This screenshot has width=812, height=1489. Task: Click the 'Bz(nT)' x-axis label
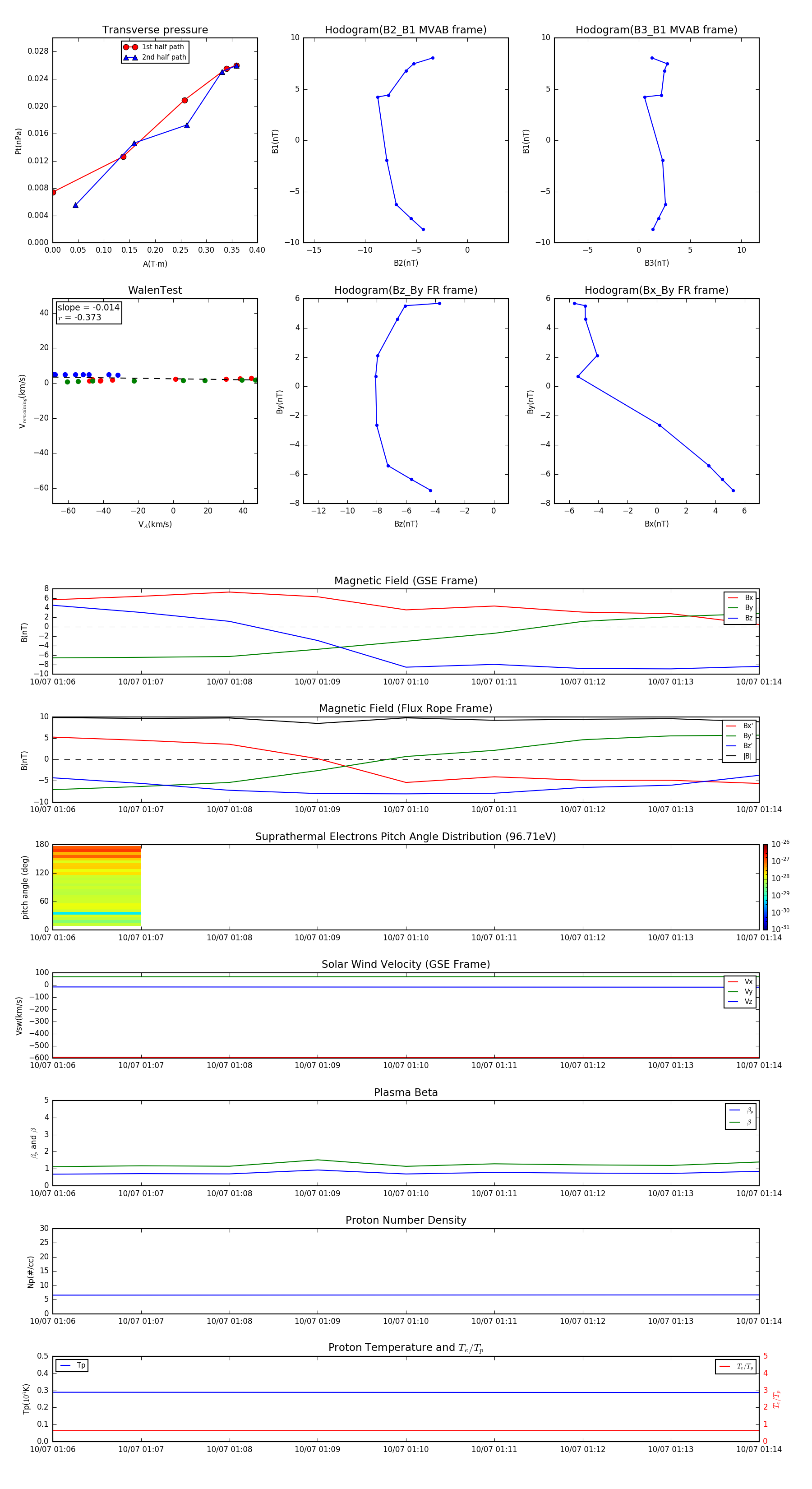click(x=406, y=524)
